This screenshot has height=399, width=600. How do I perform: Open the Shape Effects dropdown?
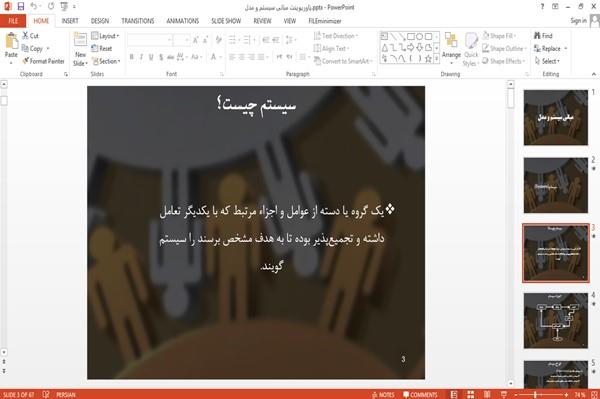click(503, 61)
